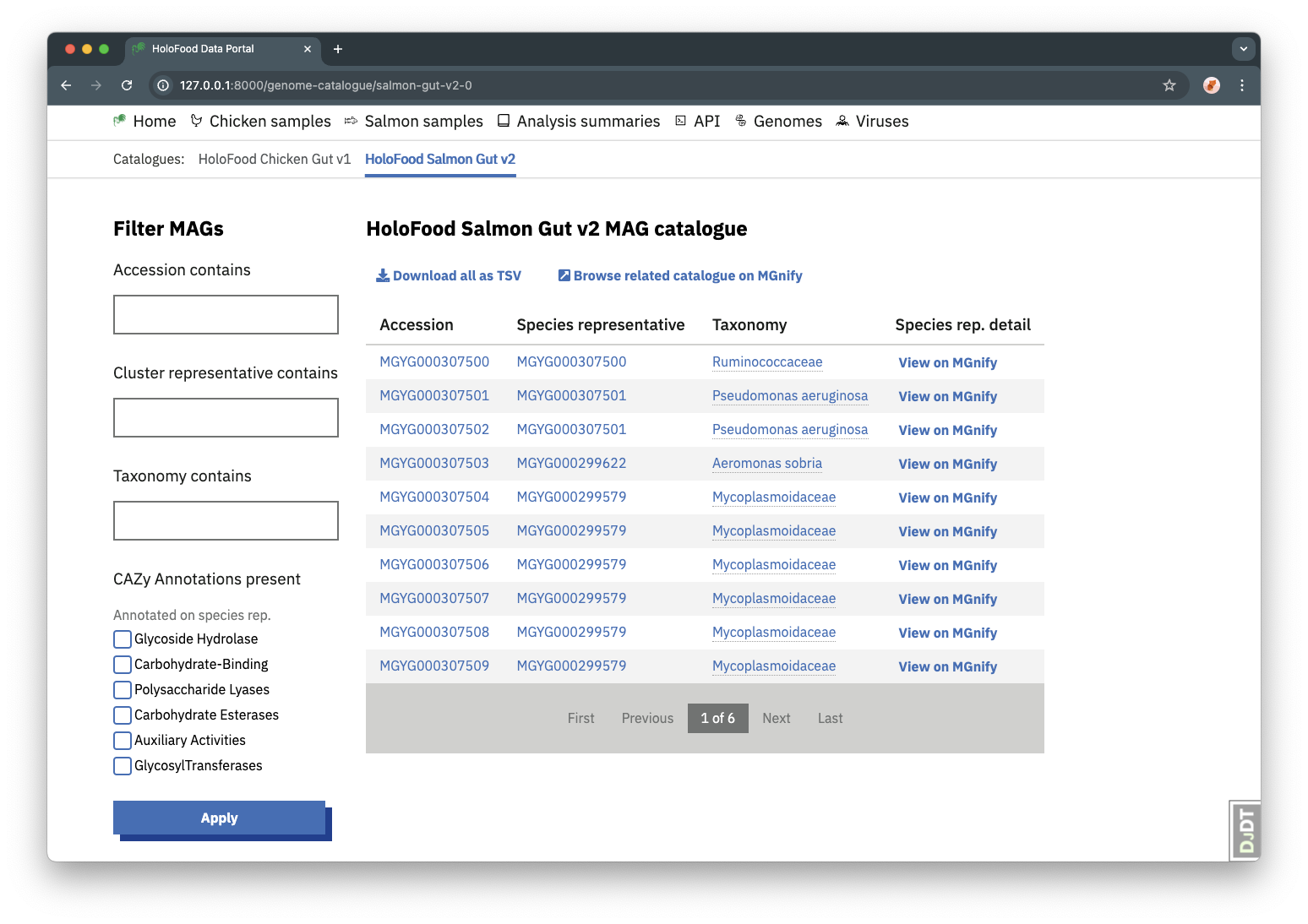Viewport: 1308px width, 924px height.
Task: Click the external link icon beside Browse related catalogue
Action: [x=564, y=275]
